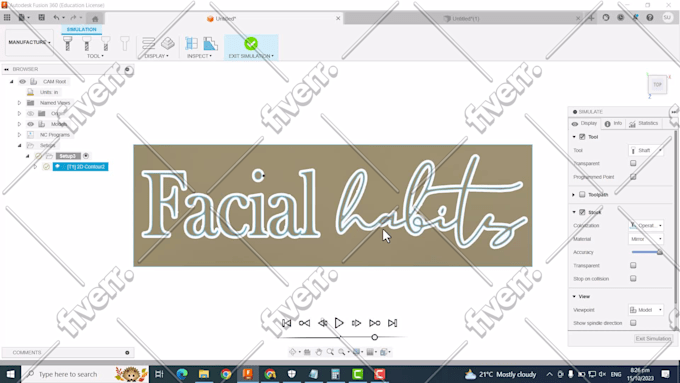Click the notifications bell icon

click(x=635, y=18)
